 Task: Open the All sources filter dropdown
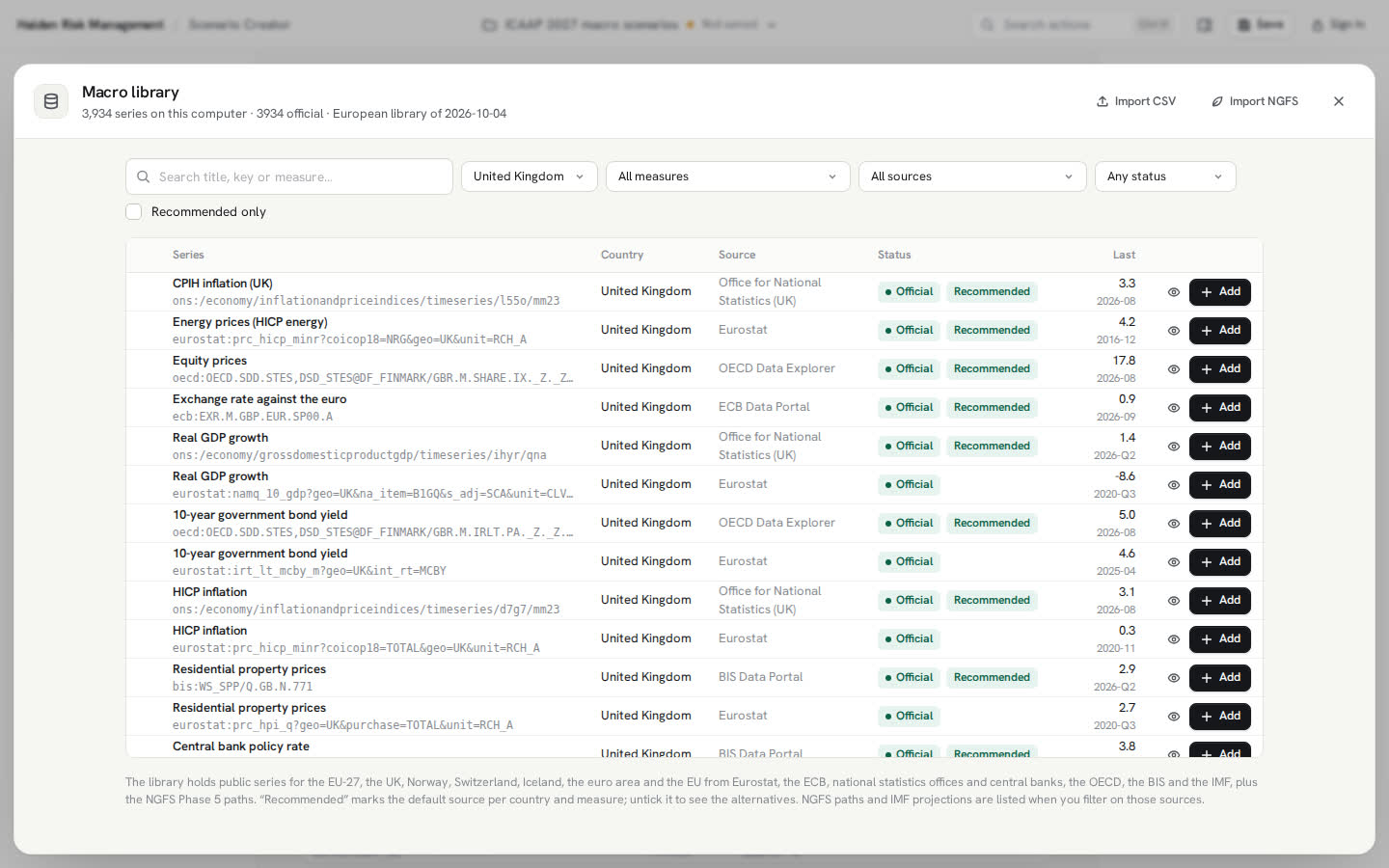[971, 176]
